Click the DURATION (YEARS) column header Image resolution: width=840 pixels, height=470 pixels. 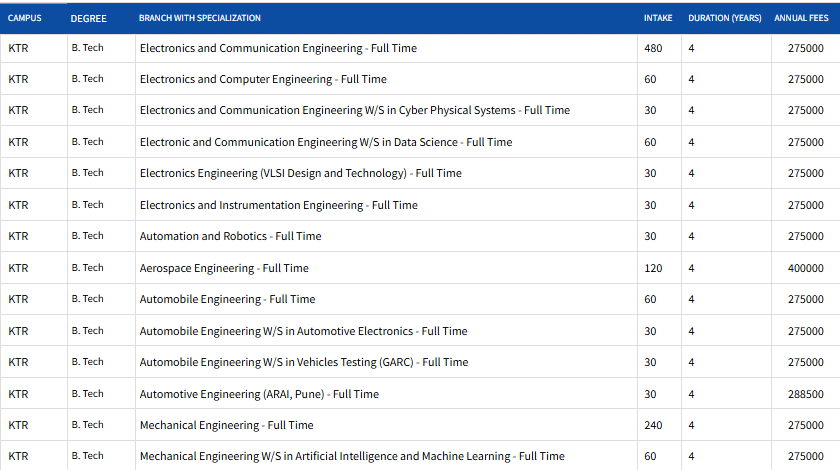[724, 18]
